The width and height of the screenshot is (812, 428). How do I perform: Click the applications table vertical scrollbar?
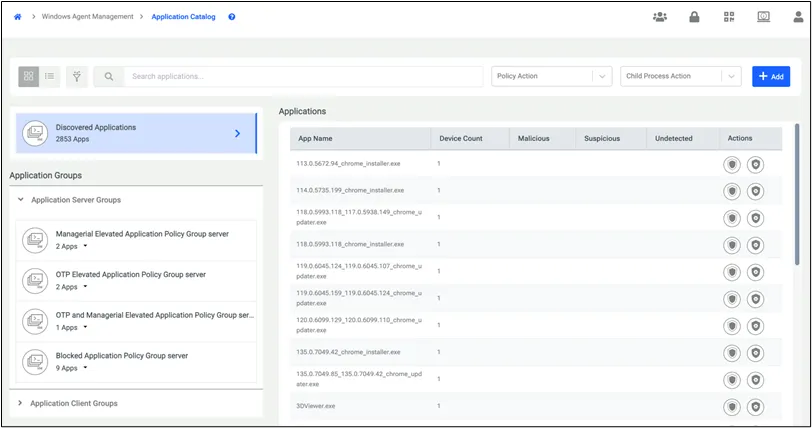797,194
